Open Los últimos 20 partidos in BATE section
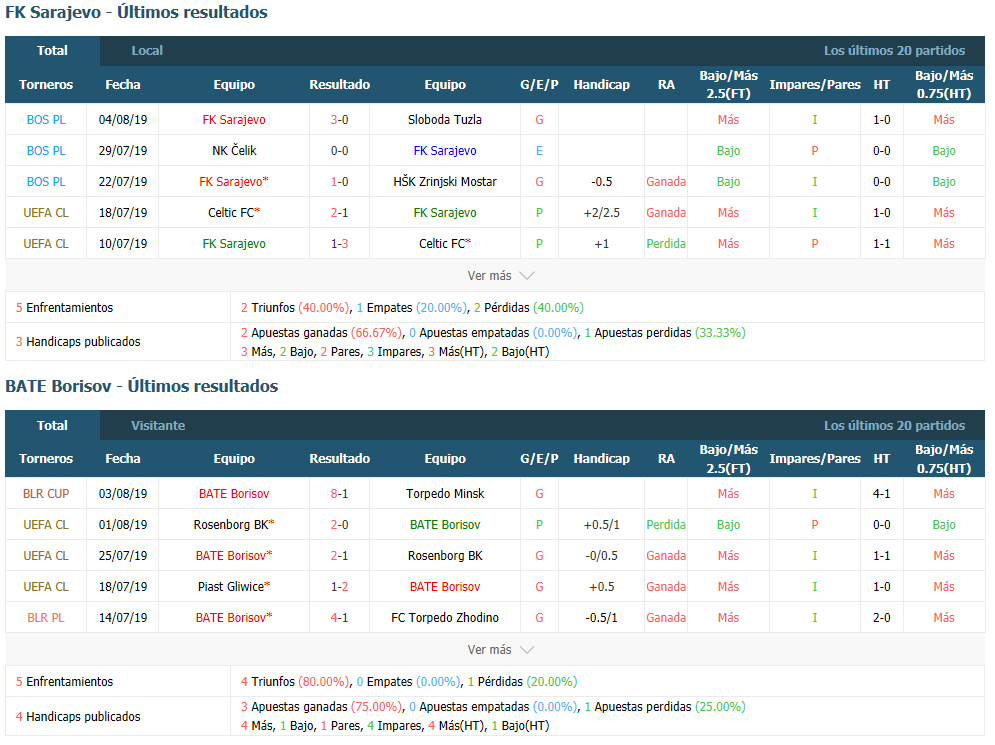Image resolution: width=995 pixels, height=745 pixels. pos(894,426)
